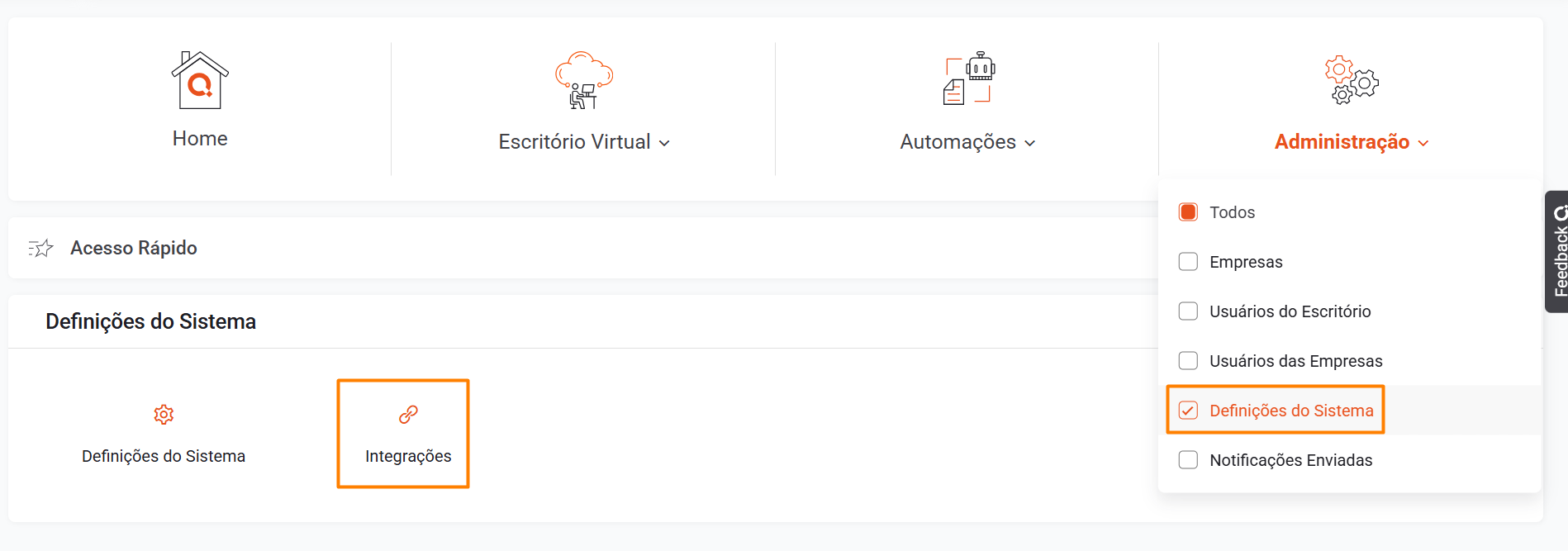Screen dimensions: 1568x551
Task: Expand the Escritório Virtual dropdown chevron
Action: click(664, 143)
